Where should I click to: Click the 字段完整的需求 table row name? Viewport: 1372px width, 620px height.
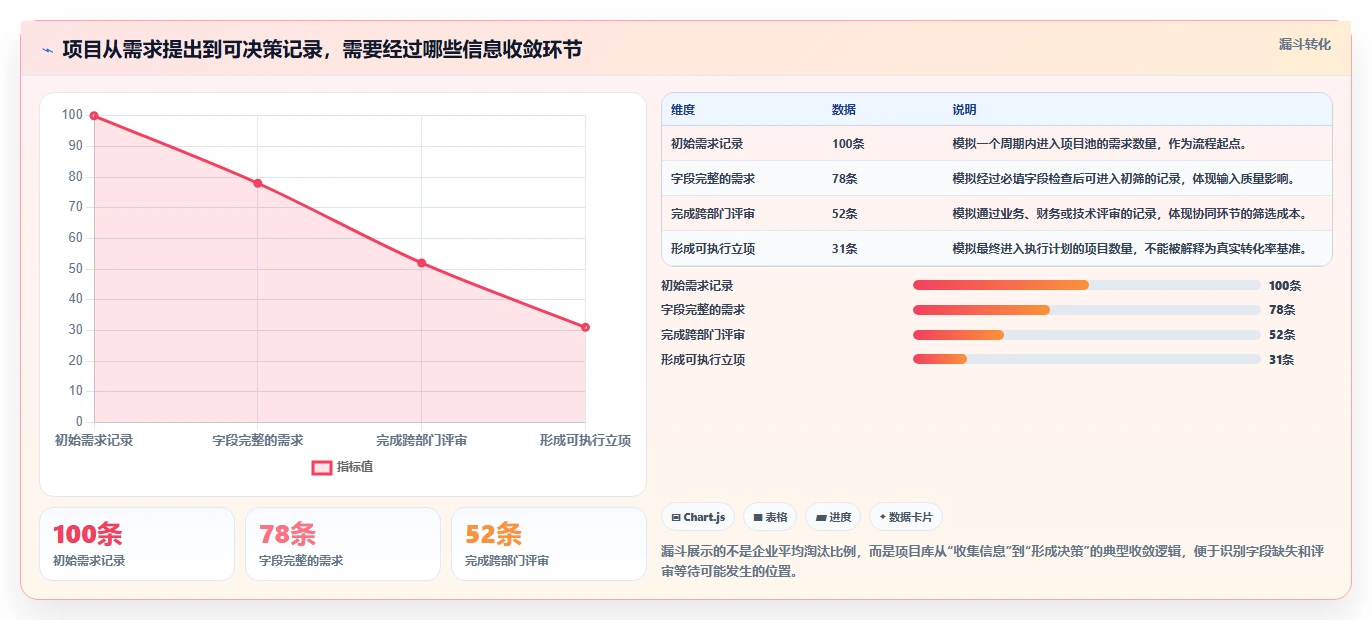(713, 179)
